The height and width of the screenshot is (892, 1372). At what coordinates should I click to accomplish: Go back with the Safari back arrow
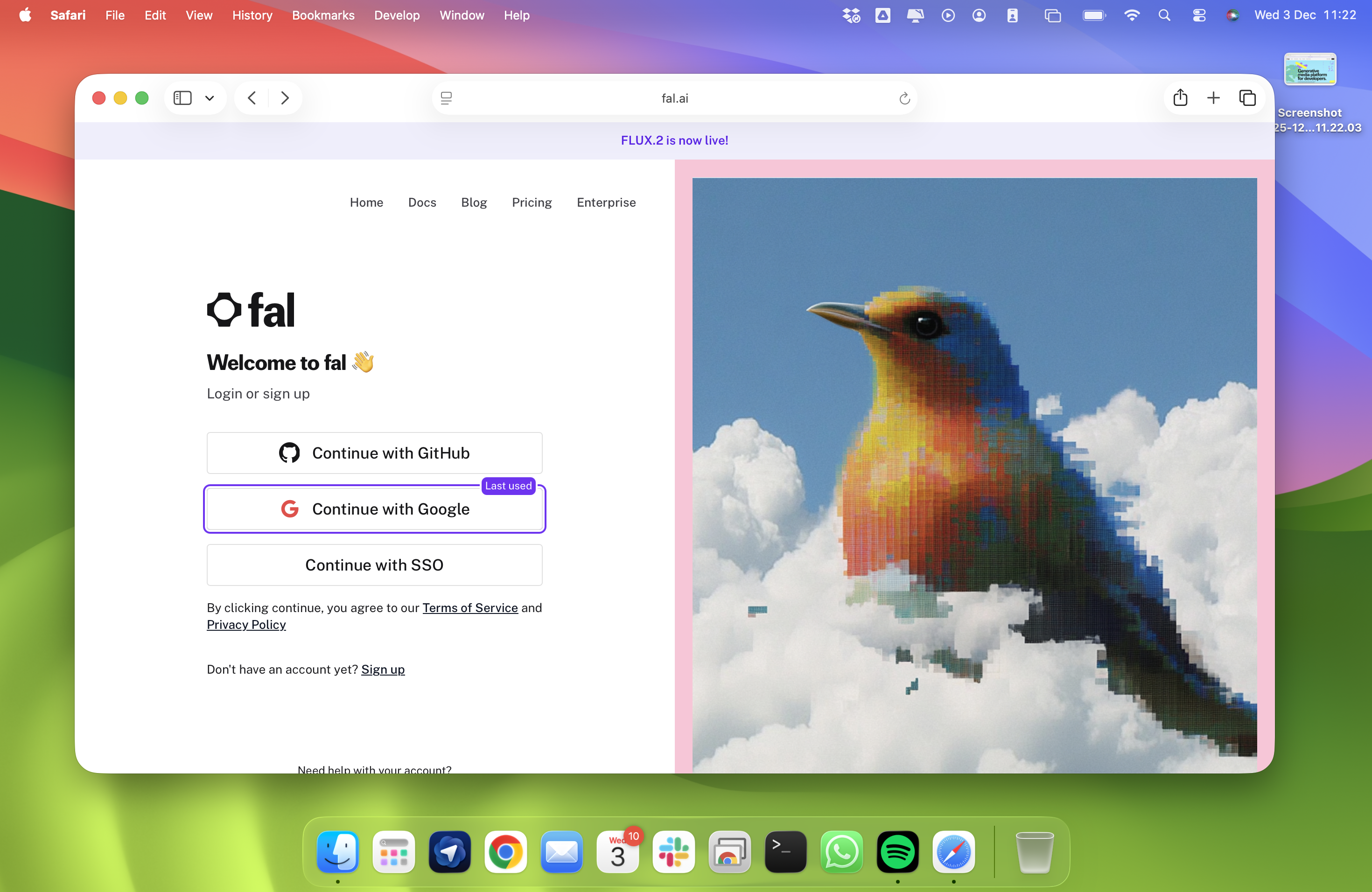click(252, 98)
